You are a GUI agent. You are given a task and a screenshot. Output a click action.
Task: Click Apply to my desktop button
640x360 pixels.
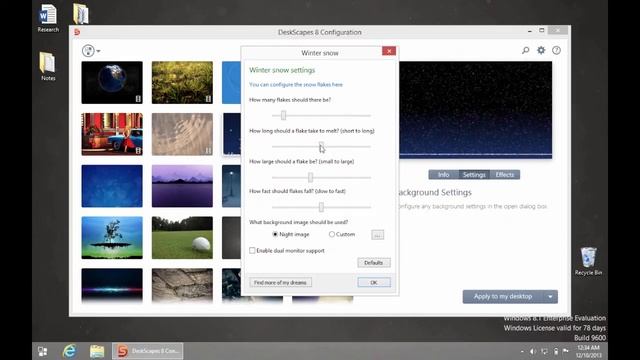503,297
